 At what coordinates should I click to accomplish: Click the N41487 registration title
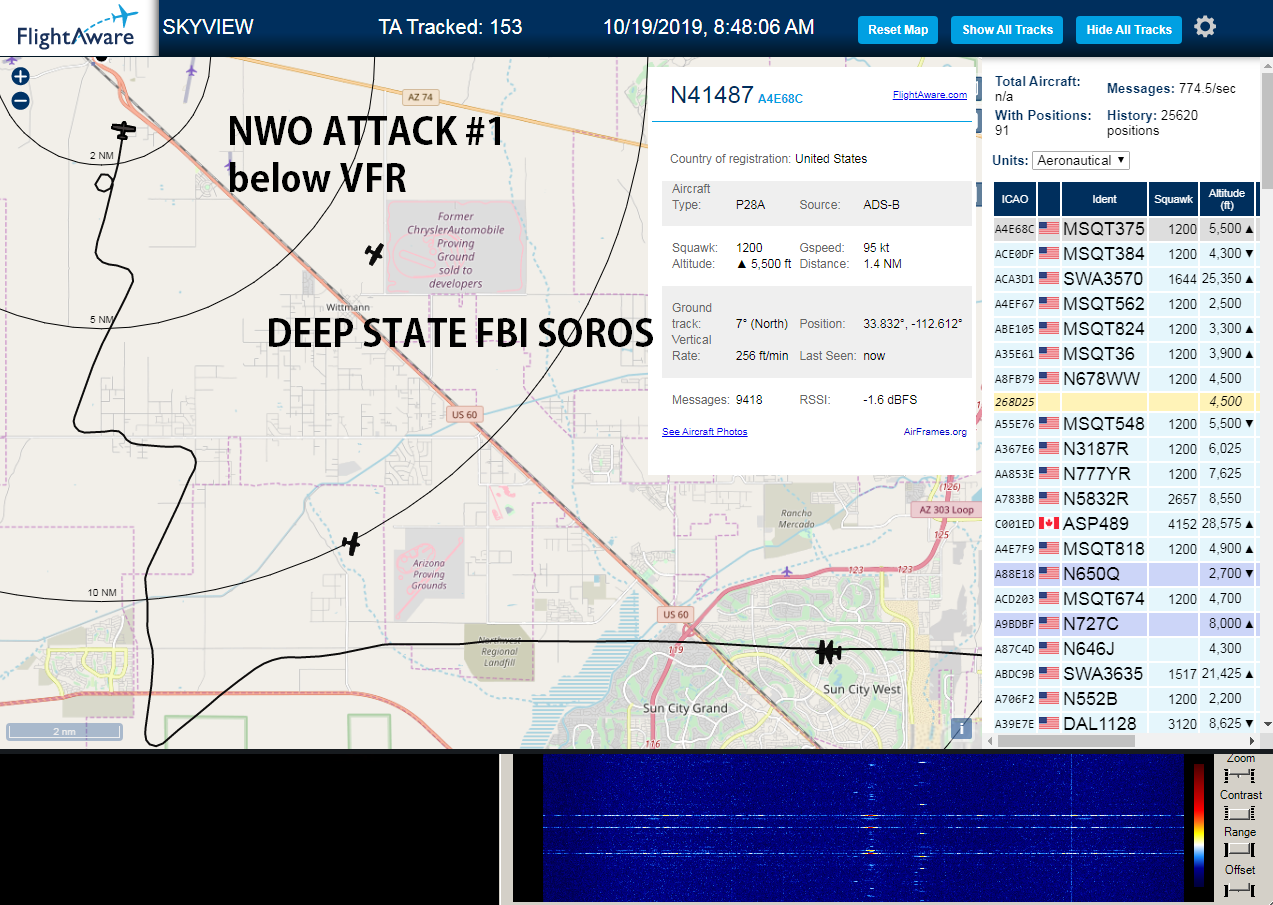point(711,95)
